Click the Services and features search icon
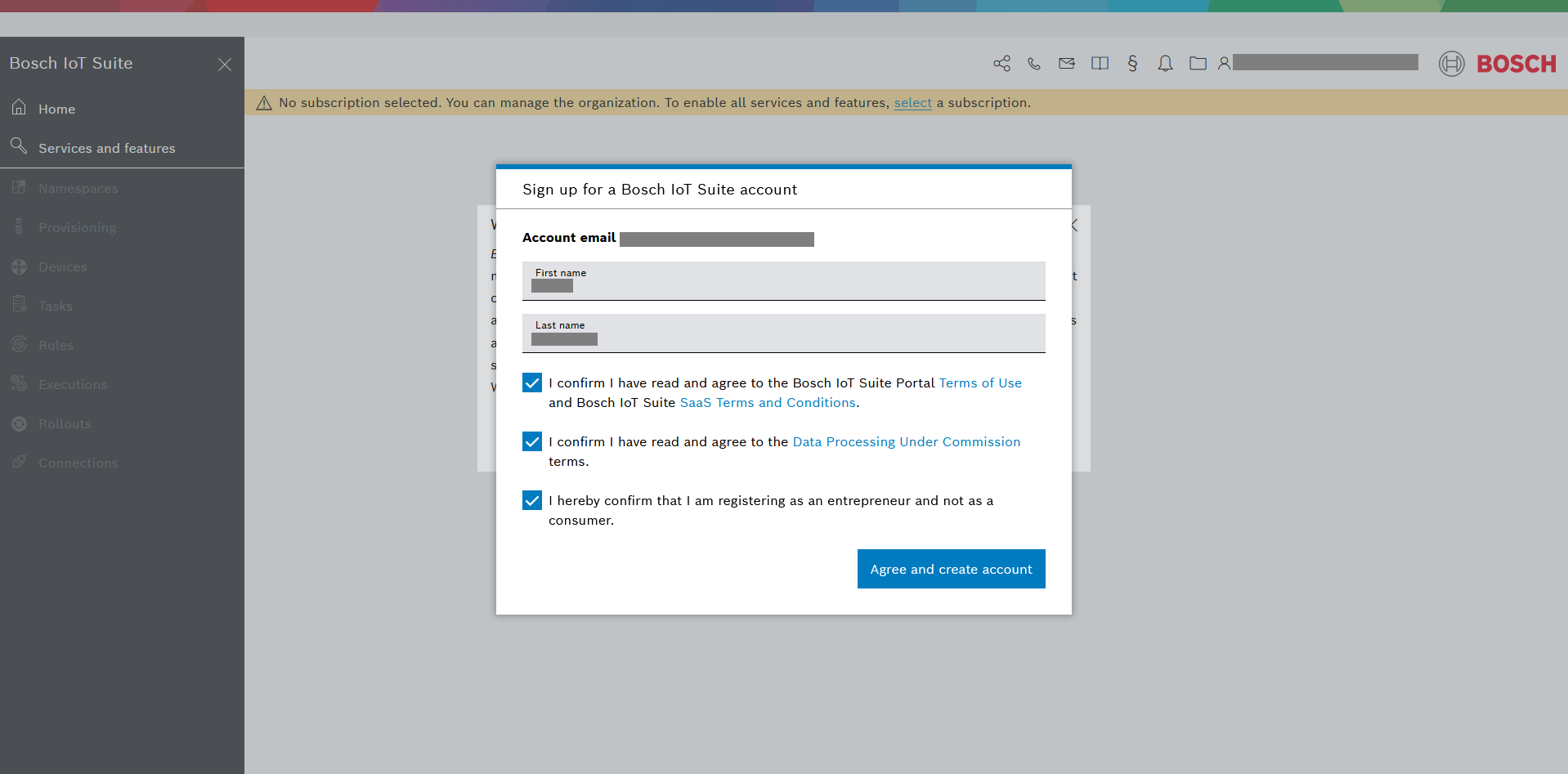 coord(19,145)
